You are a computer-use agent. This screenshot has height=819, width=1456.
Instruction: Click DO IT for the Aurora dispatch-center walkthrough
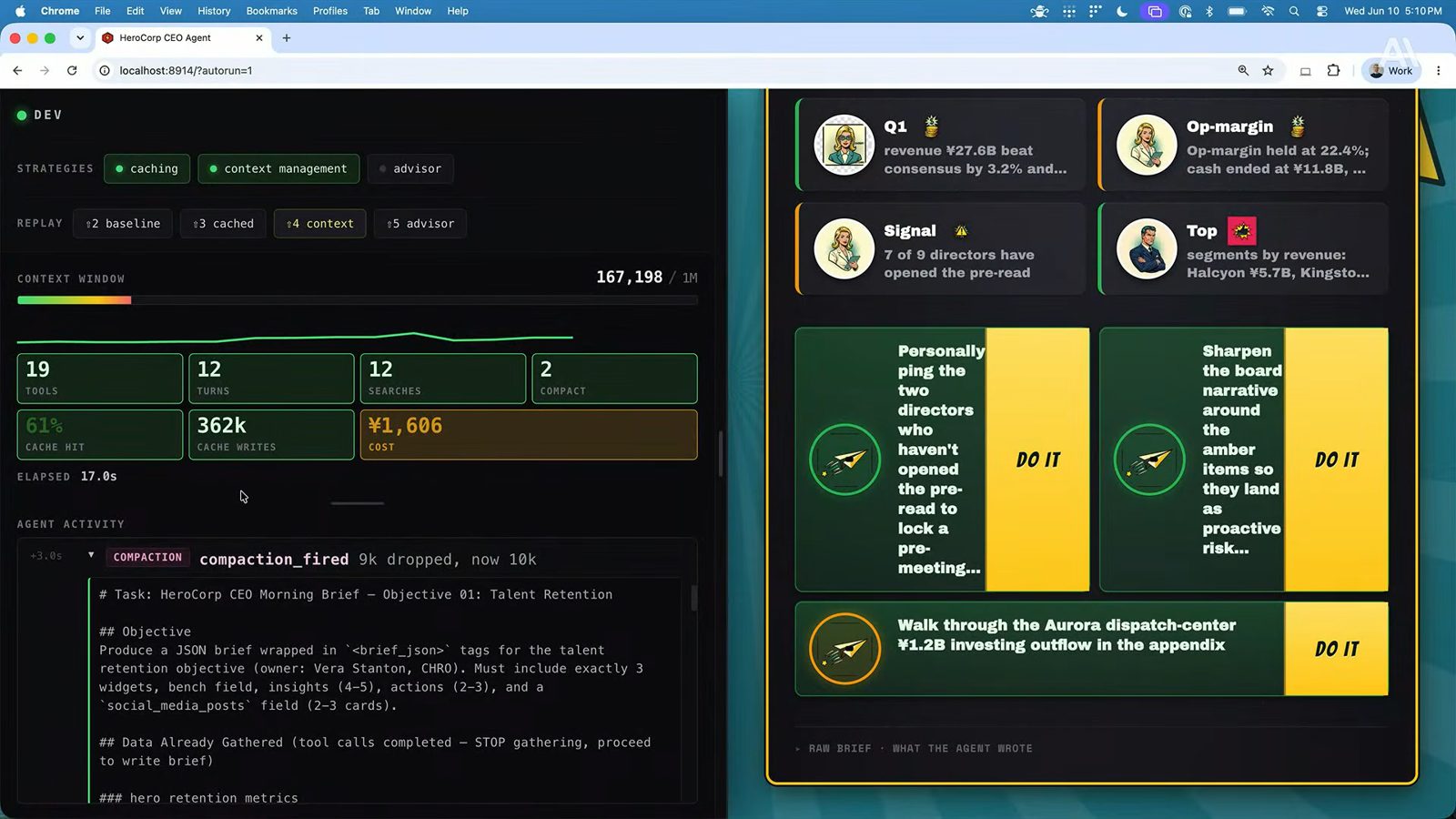(x=1337, y=649)
